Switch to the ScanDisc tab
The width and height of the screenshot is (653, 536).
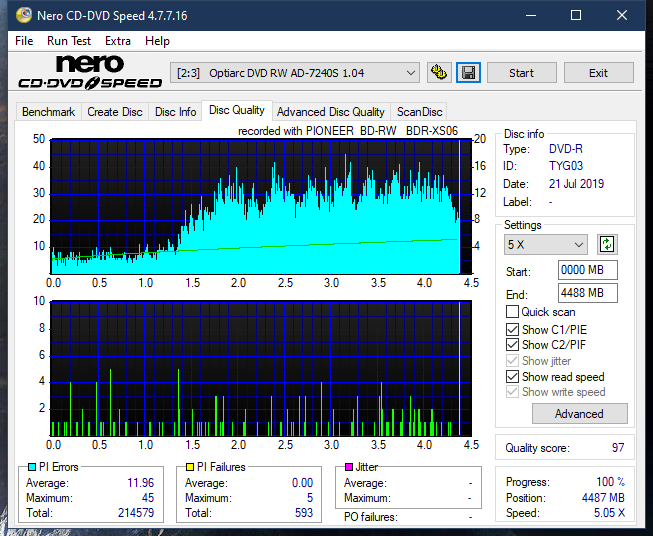tap(419, 112)
